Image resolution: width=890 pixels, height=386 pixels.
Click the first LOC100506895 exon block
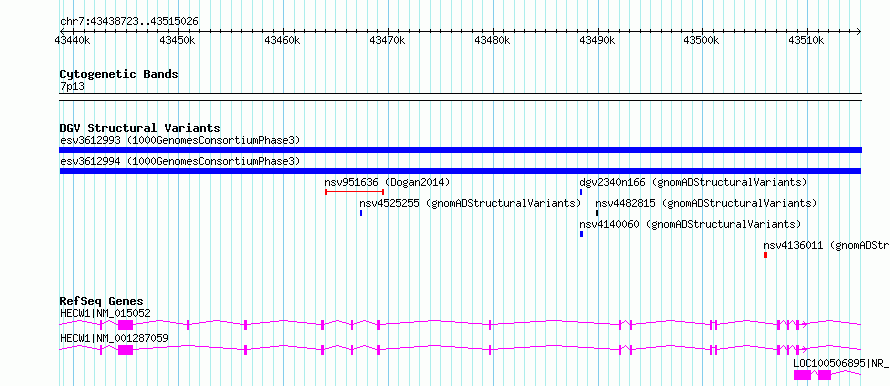803,375
